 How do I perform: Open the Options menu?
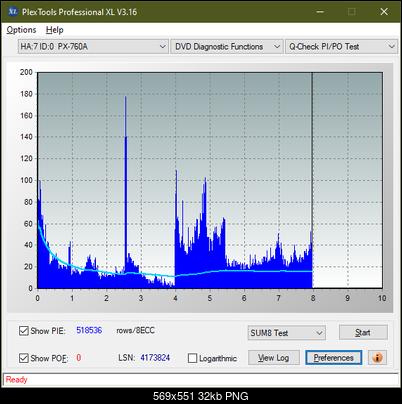pos(21,30)
